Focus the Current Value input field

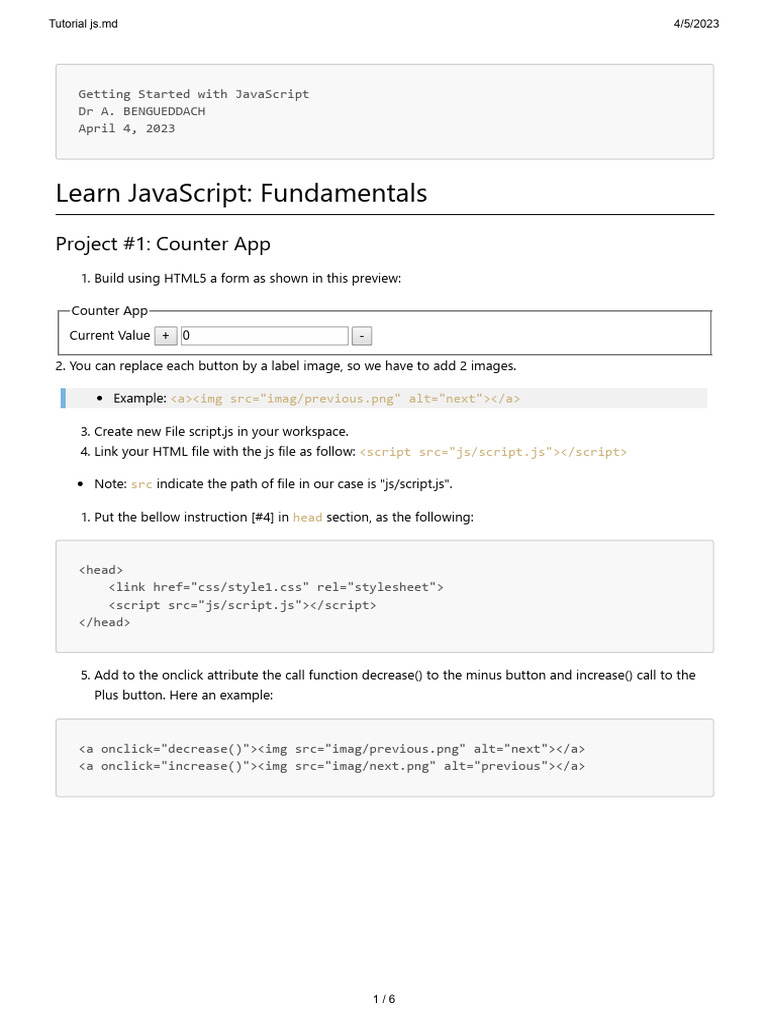265,336
